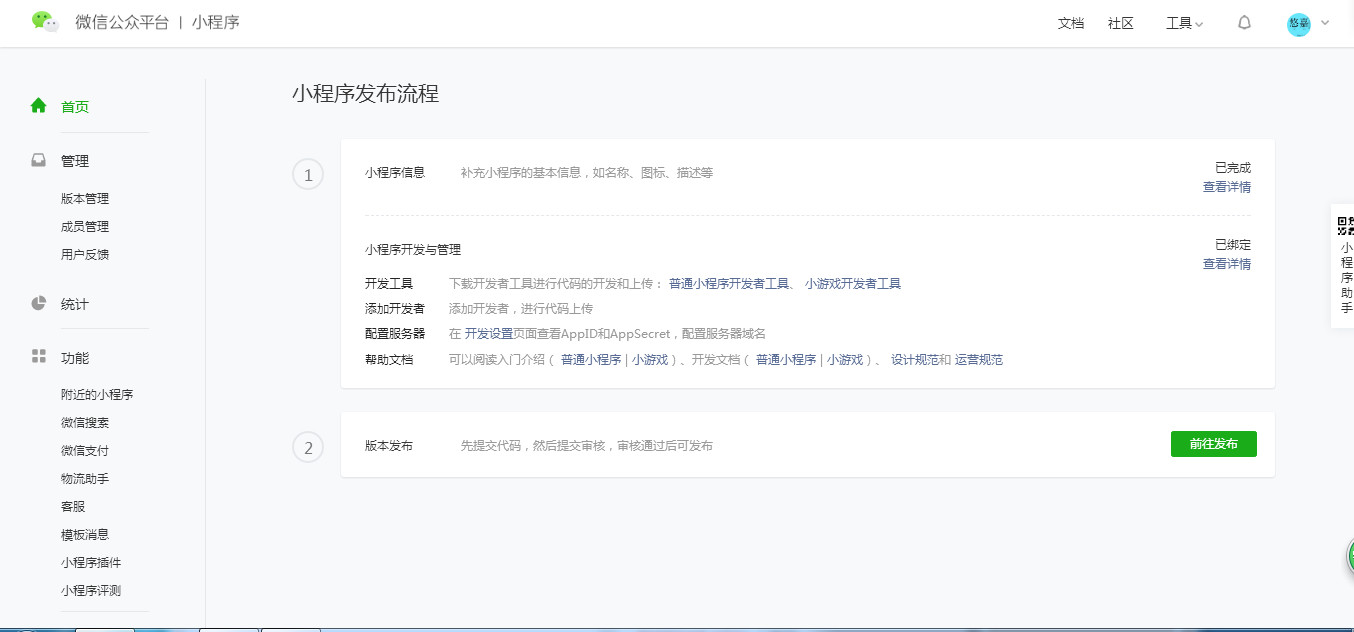1354x632 pixels.
Task: Select 成员管理 in sidebar
Action: [85, 227]
